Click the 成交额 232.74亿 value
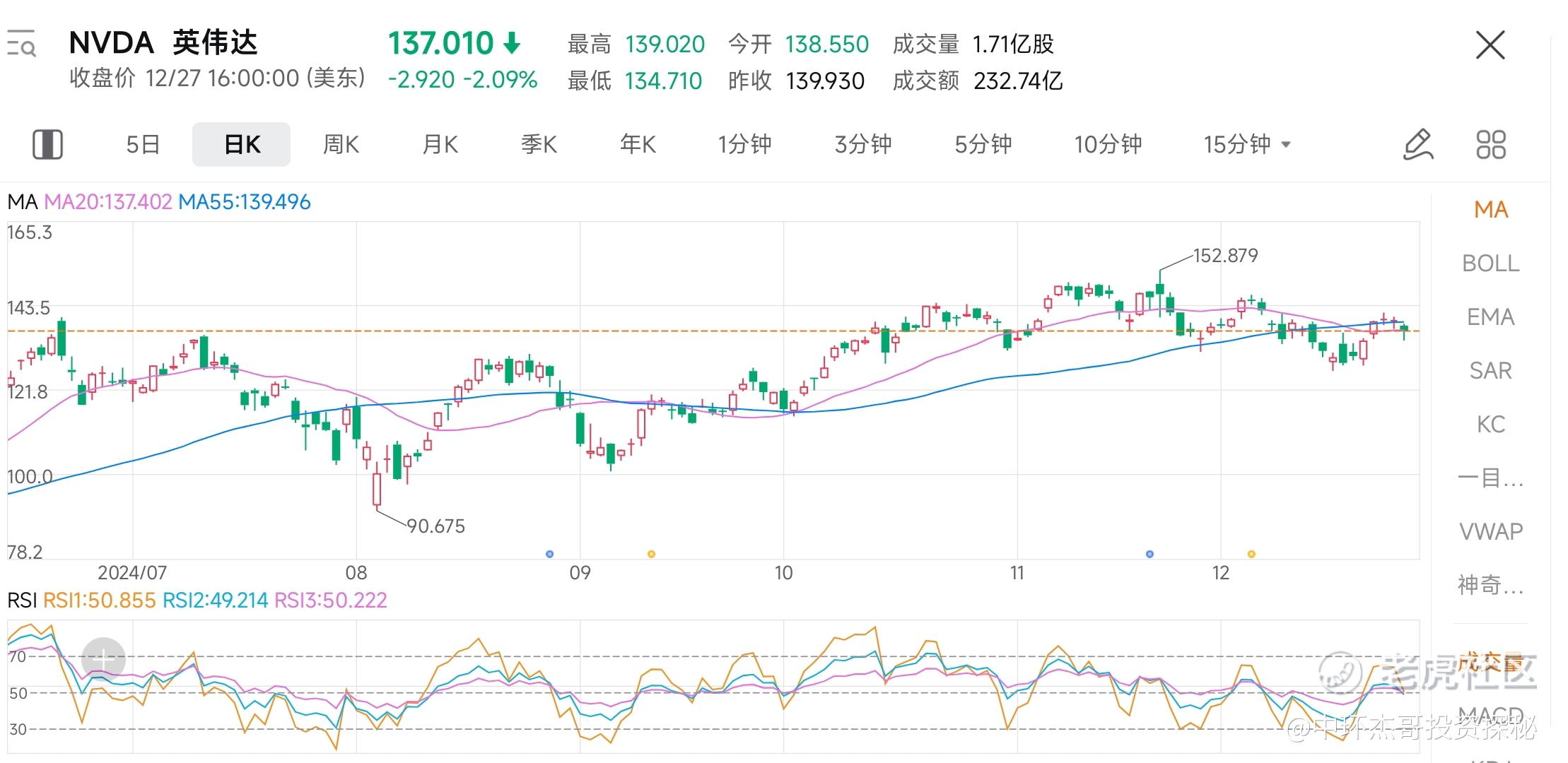Screen dimensions: 1568x763 1018,81
